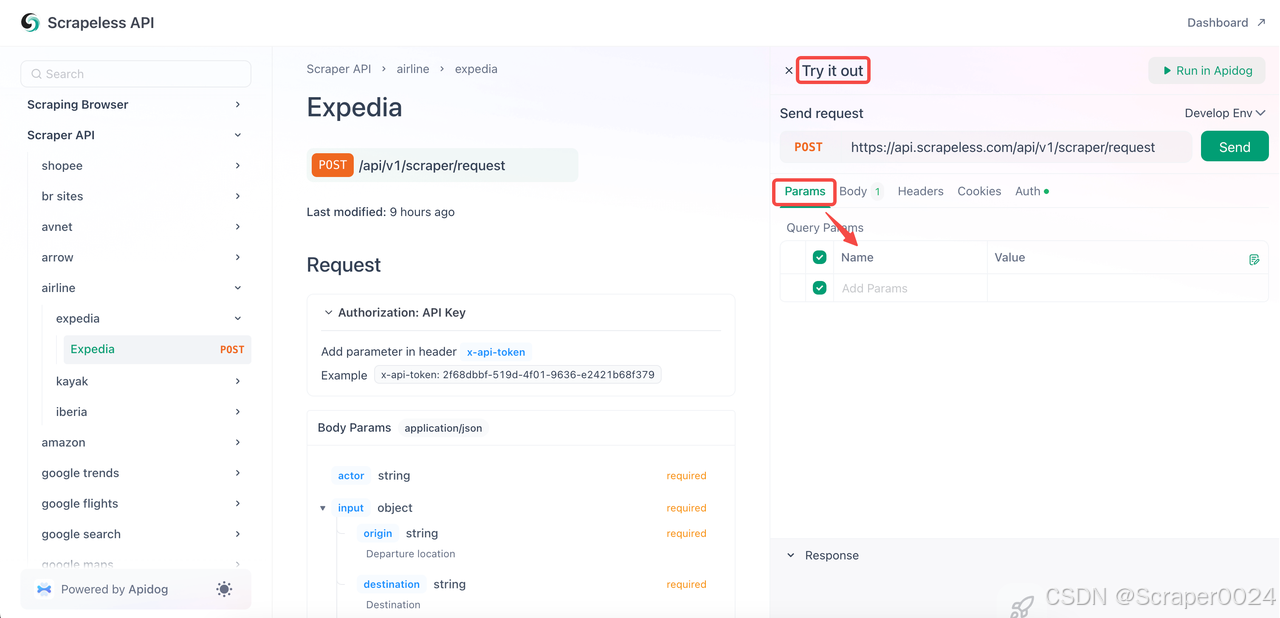
Task: Click the destination parameter name
Action: coord(392,585)
